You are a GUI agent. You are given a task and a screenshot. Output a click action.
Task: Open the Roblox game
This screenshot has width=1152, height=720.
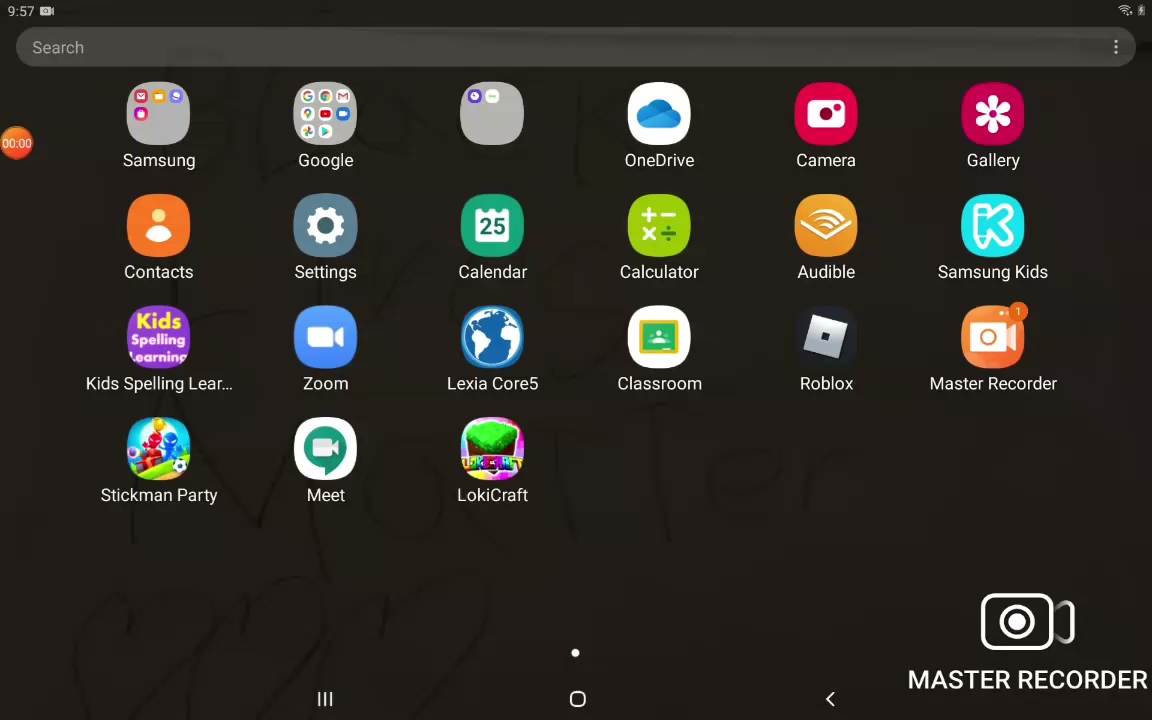(x=826, y=339)
